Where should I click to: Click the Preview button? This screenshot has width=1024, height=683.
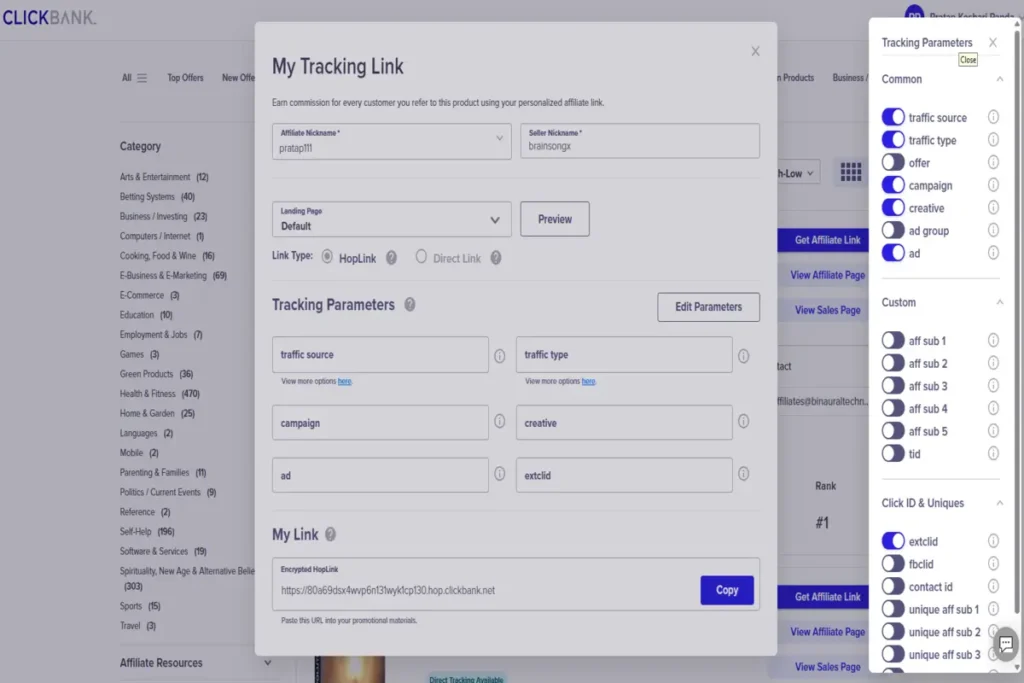554,219
